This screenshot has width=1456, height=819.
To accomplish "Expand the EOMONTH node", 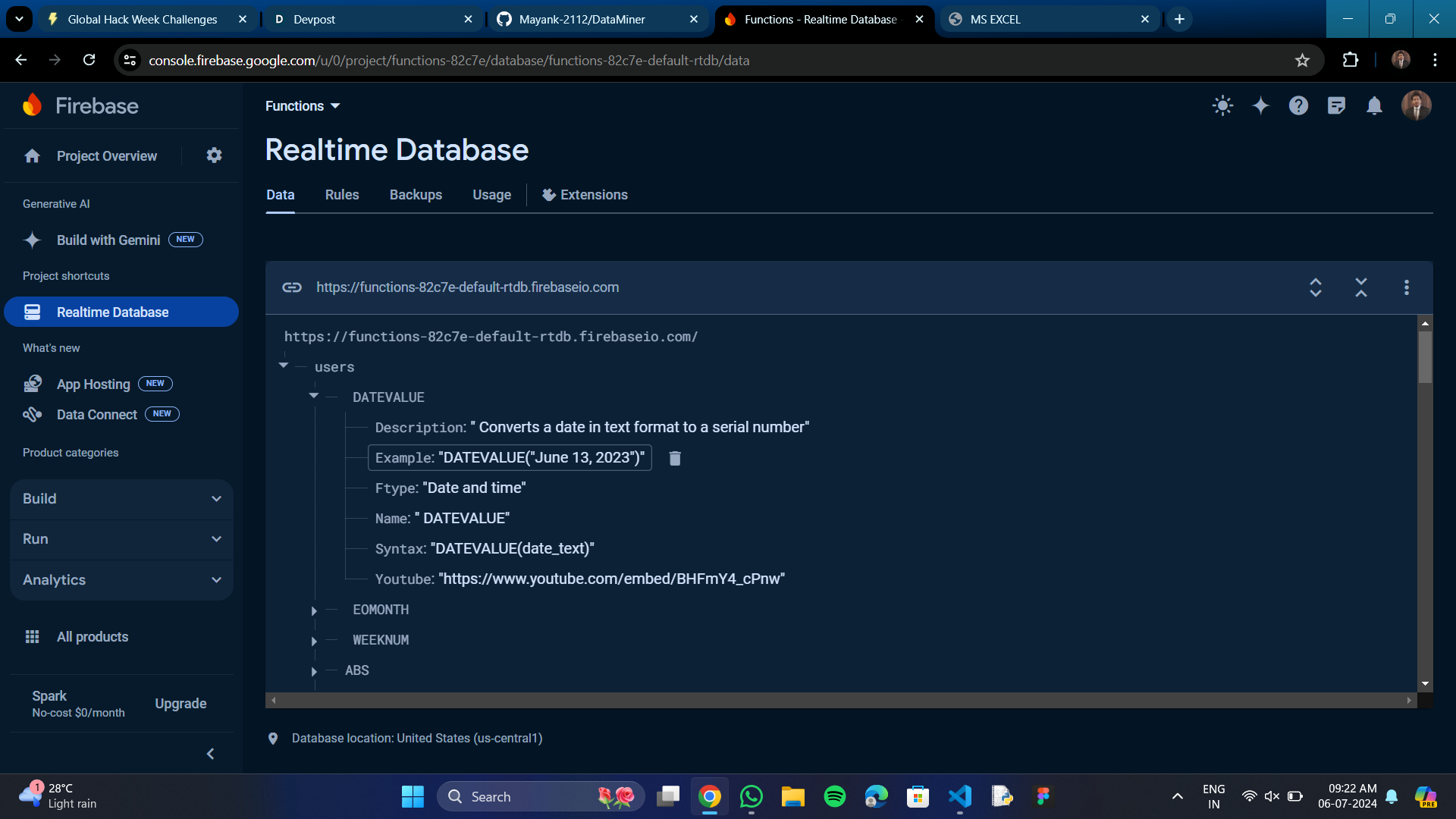I will 314,610.
